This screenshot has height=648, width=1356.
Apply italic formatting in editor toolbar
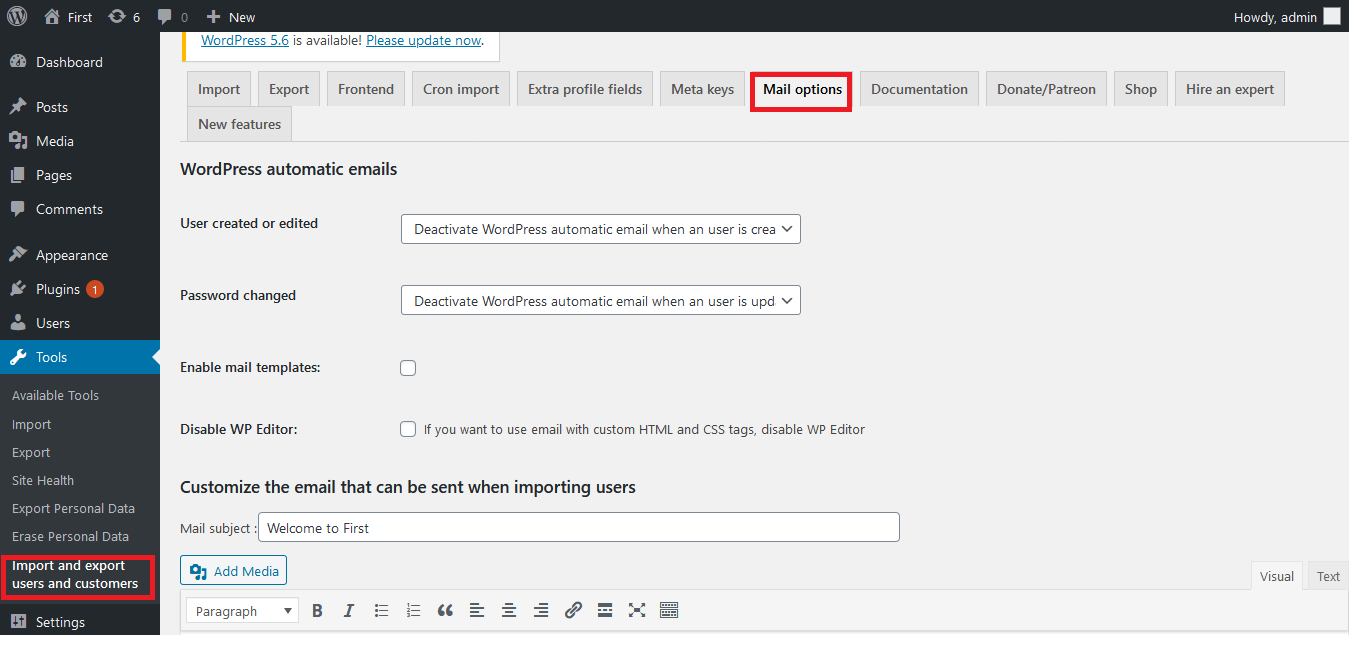click(x=349, y=611)
